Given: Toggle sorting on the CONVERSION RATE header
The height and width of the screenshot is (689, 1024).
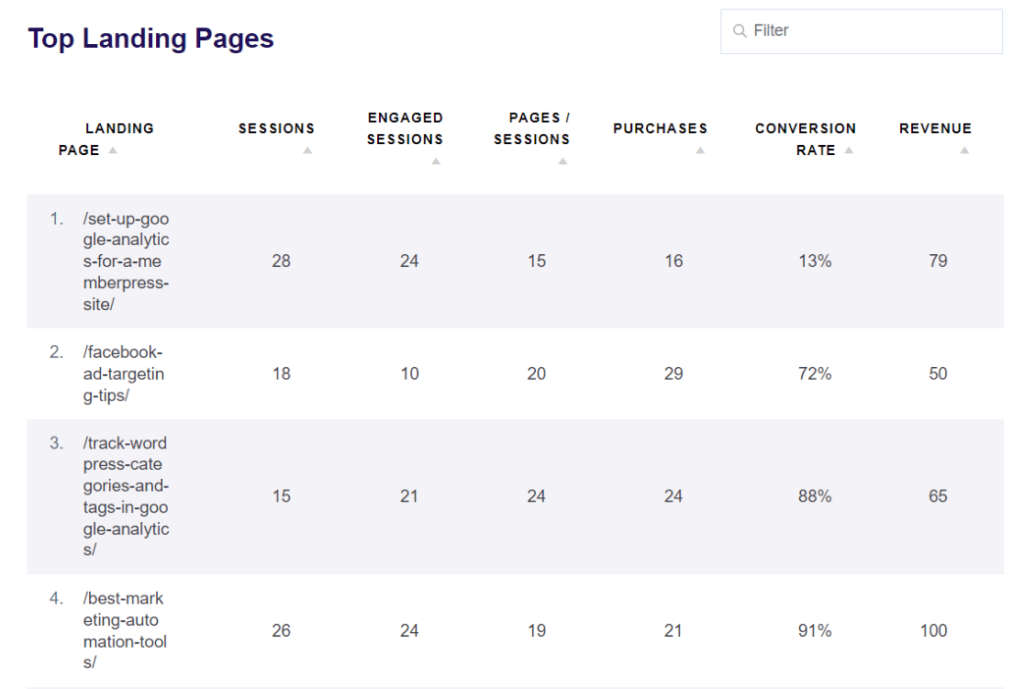Looking at the screenshot, I should coord(806,139).
